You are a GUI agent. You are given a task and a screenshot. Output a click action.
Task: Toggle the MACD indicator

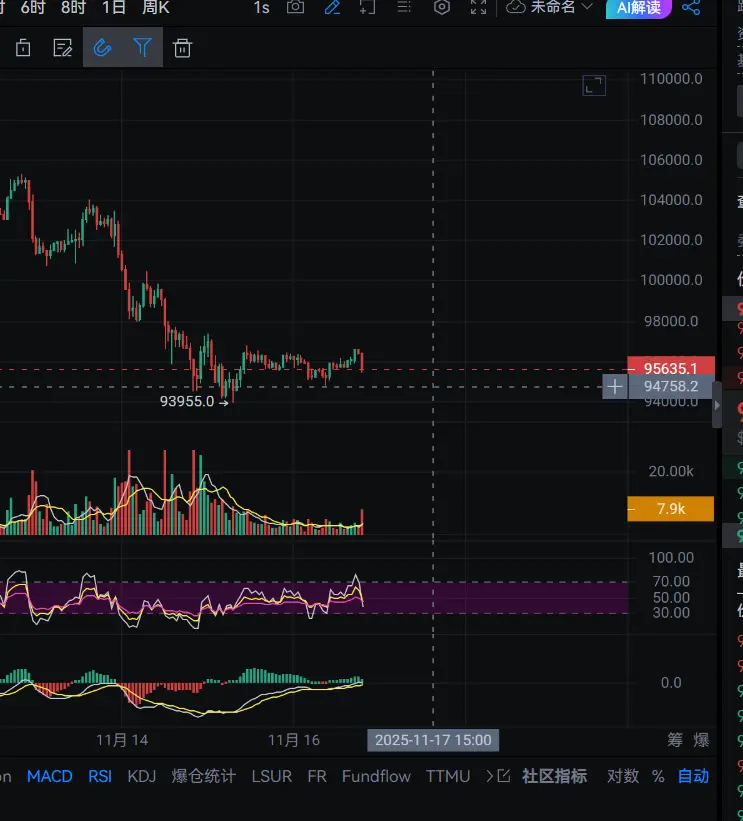(x=50, y=776)
